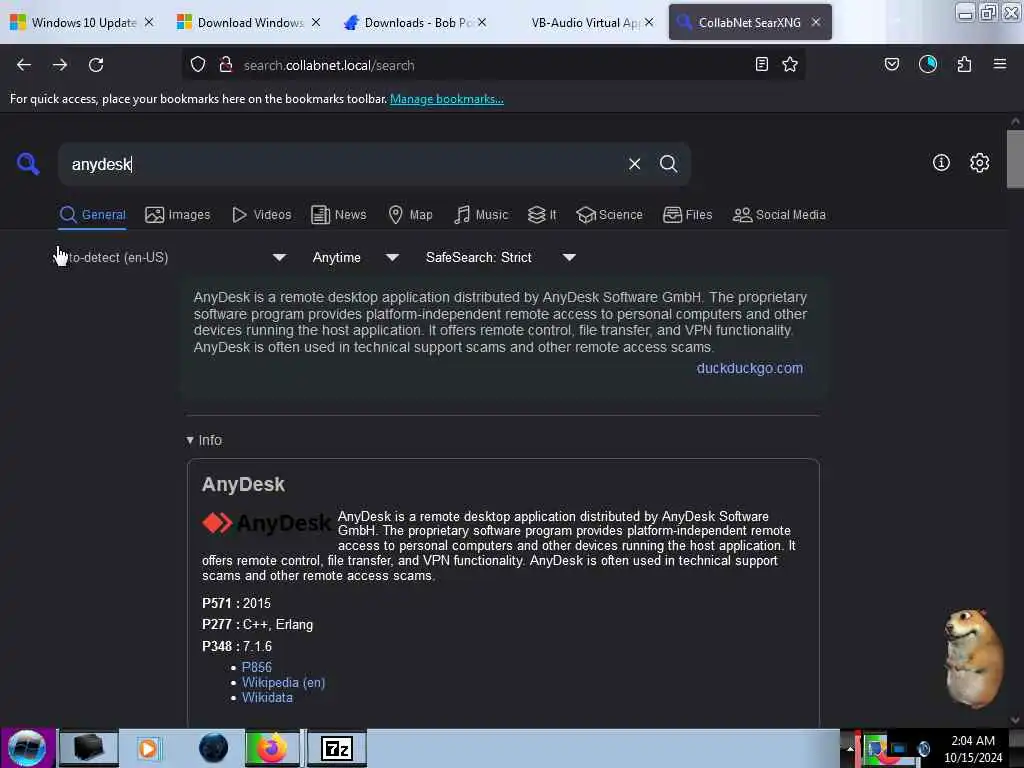Toggle reader view icon in address bar
1024x768 pixels.
tap(761, 64)
